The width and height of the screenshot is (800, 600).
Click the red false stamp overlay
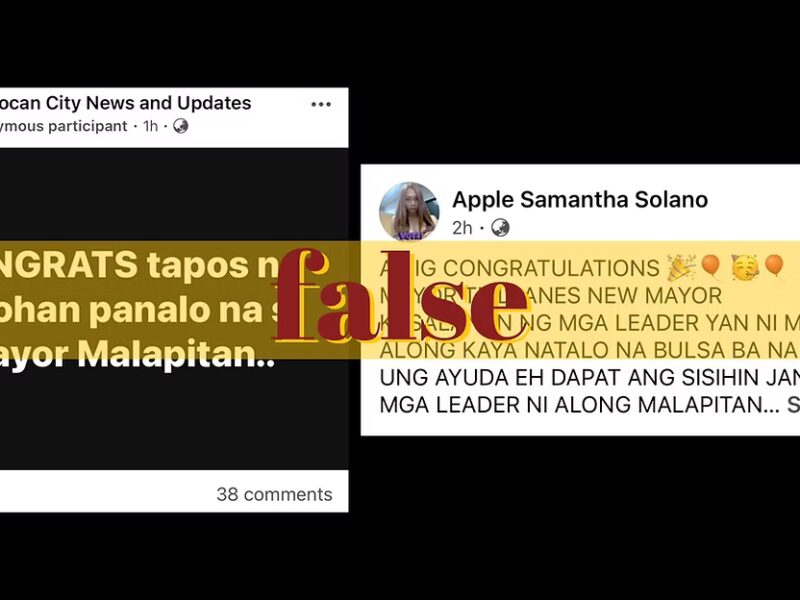point(401,296)
